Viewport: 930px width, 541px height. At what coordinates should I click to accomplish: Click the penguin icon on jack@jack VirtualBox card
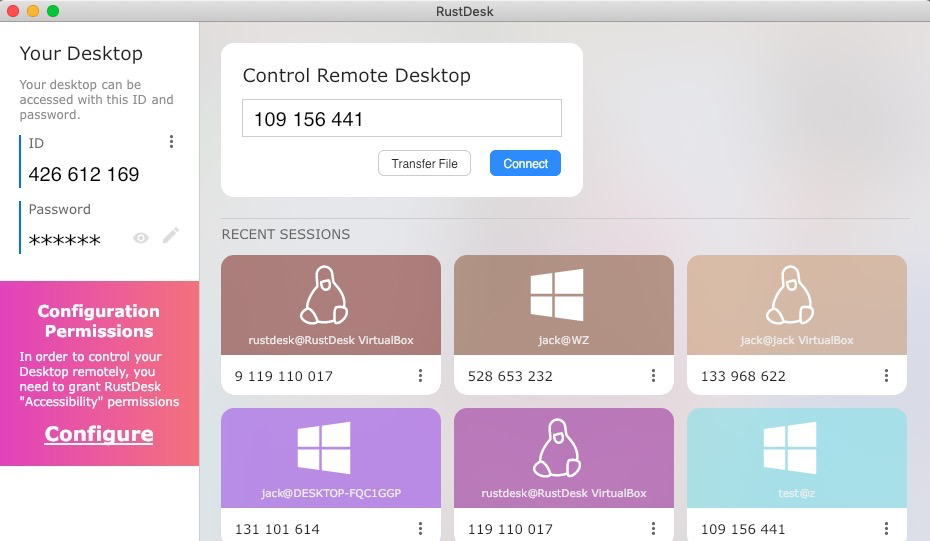796,296
